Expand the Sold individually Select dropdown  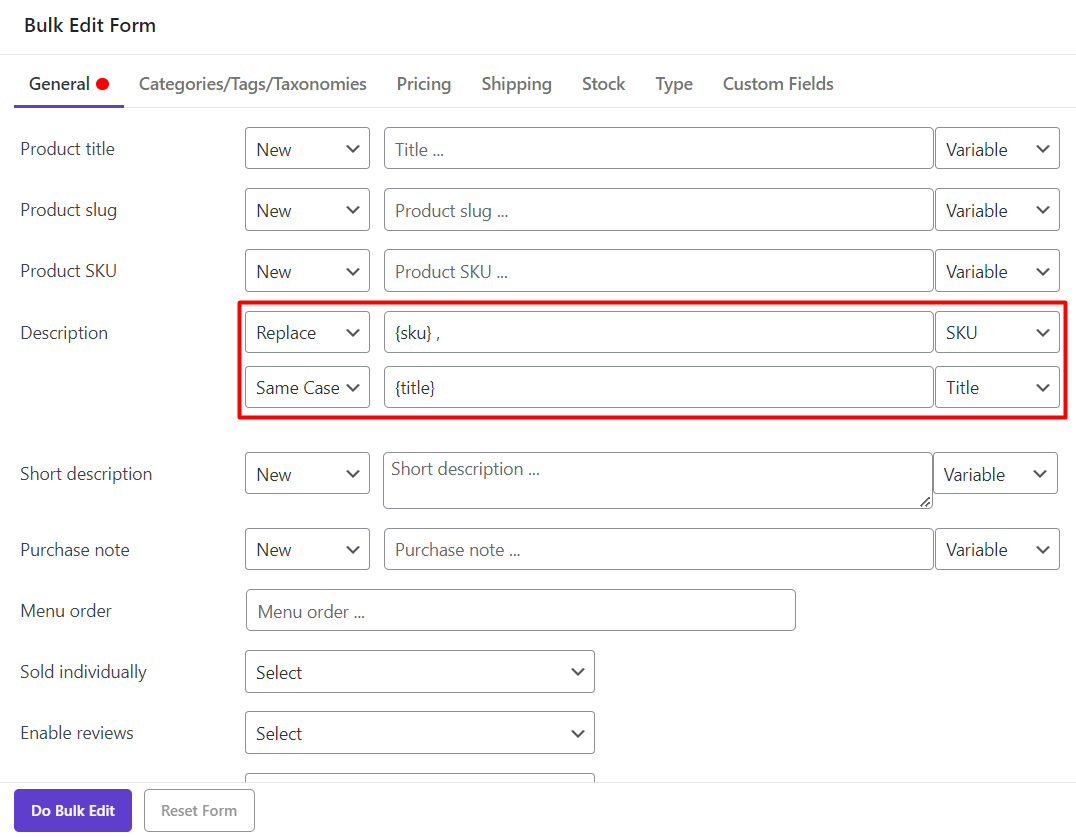[x=419, y=672]
